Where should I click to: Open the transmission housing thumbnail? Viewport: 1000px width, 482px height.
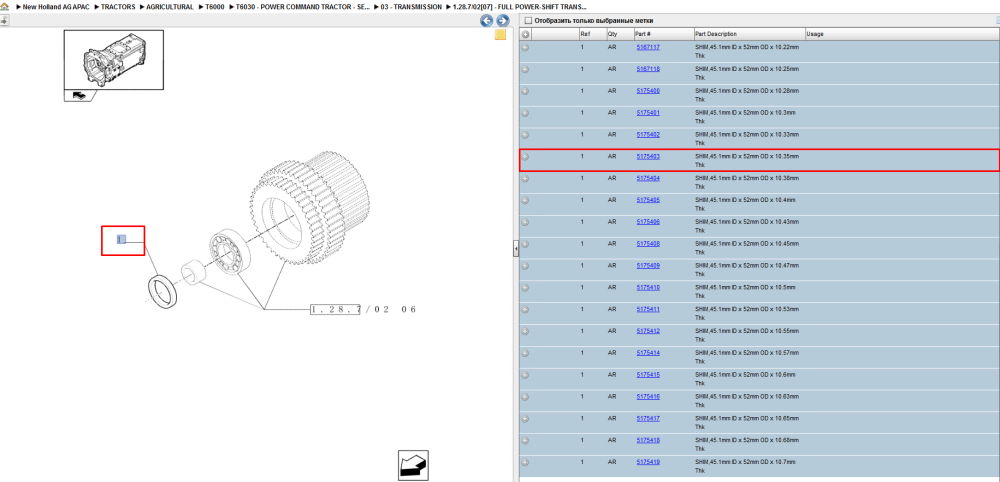tap(114, 60)
